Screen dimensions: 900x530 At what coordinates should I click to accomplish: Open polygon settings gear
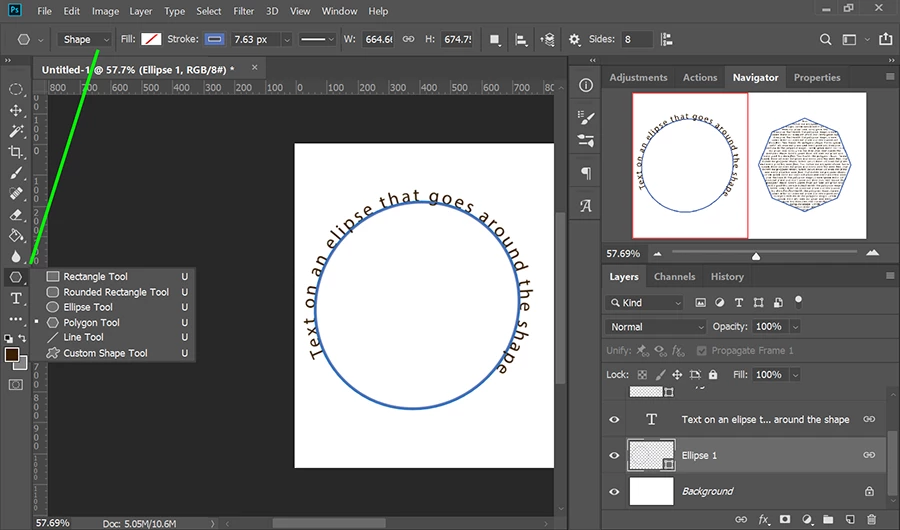[574, 40]
